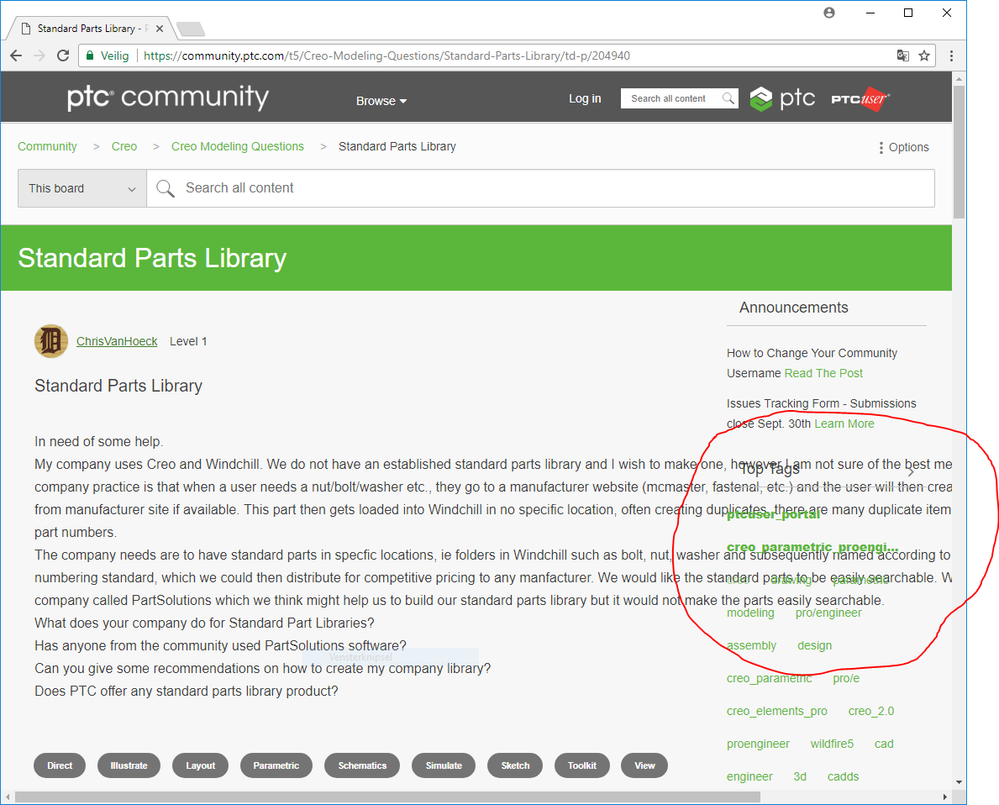
Task: Reload the current page
Action: click(62, 56)
